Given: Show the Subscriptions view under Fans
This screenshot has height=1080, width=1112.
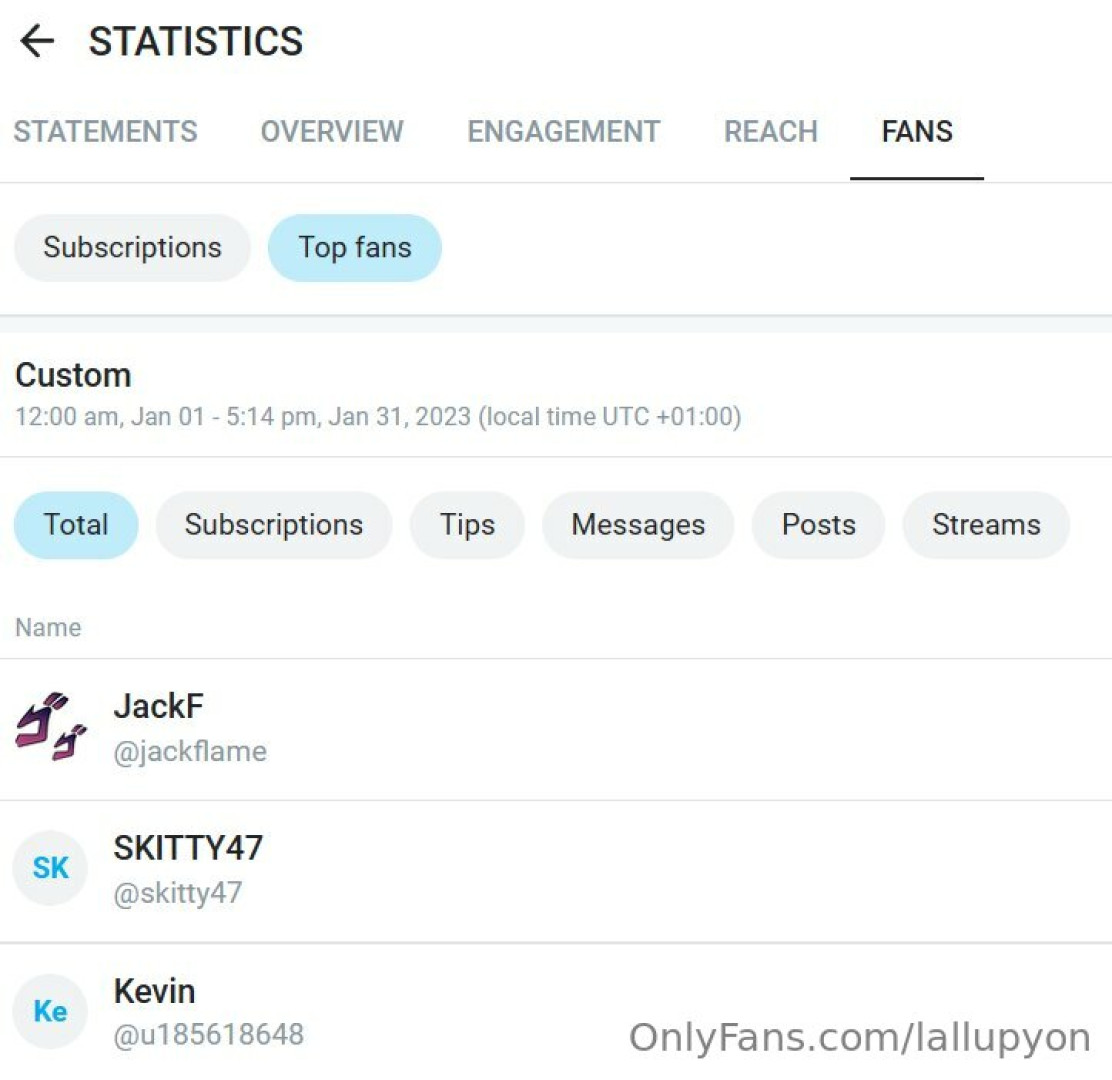Looking at the screenshot, I should (x=132, y=248).
